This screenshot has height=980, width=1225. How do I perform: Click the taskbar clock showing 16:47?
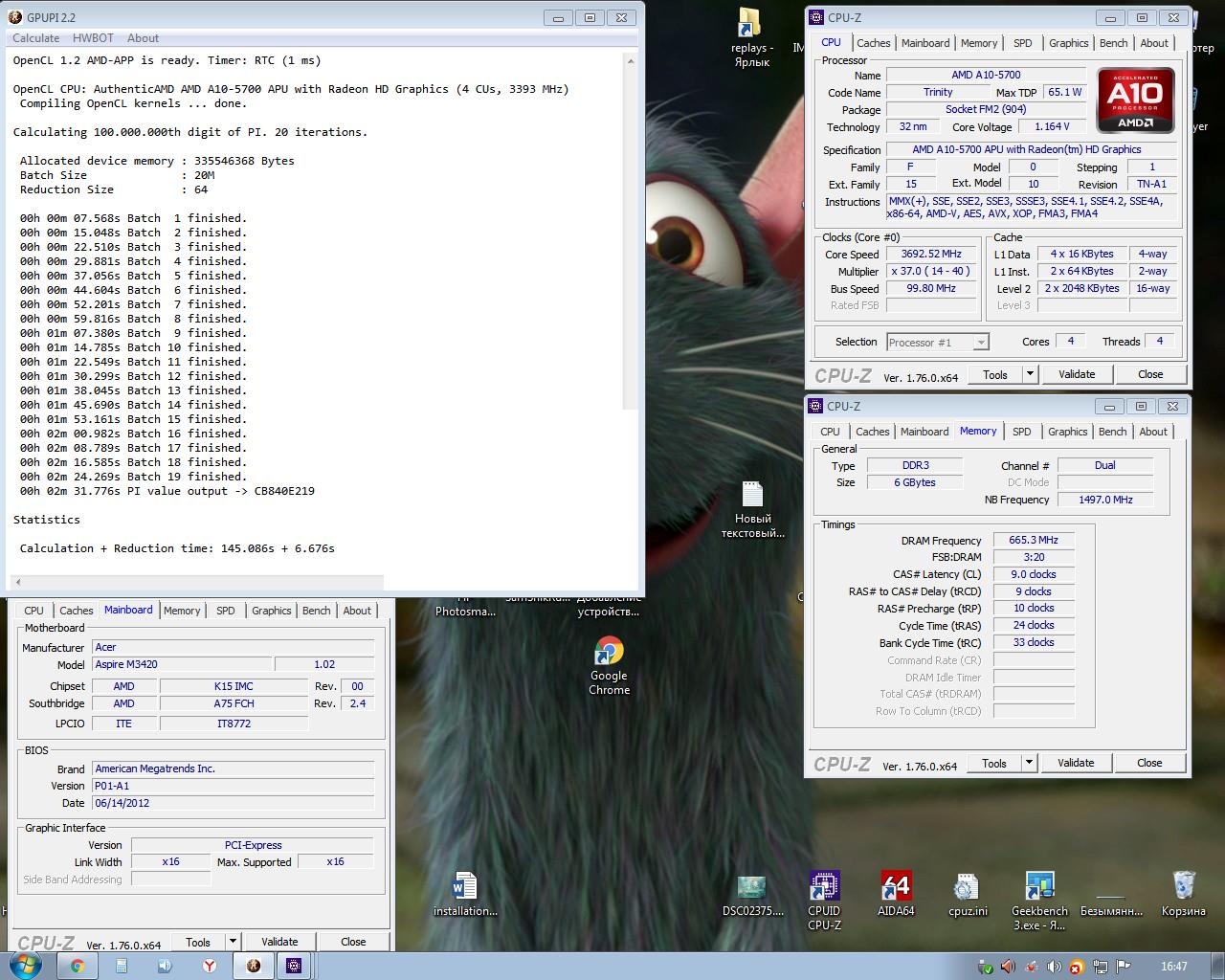click(x=1173, y=967)
